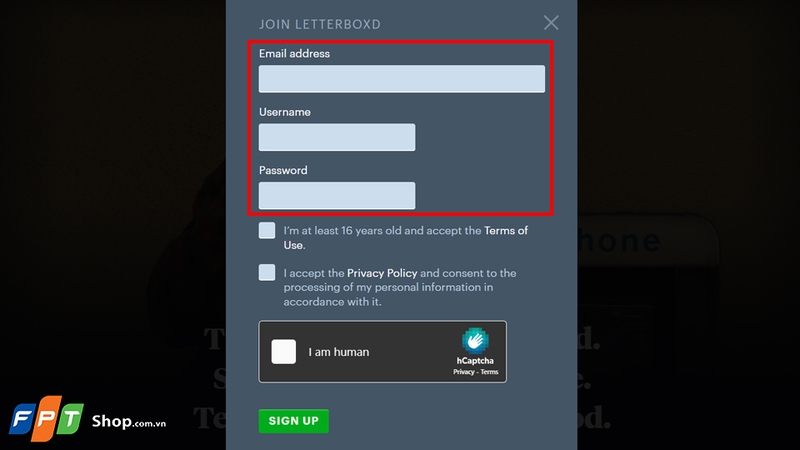This screenshot has width=800, height=450.
Task: Click the Shop.com.vn watermark text
Action: point(129,421)
